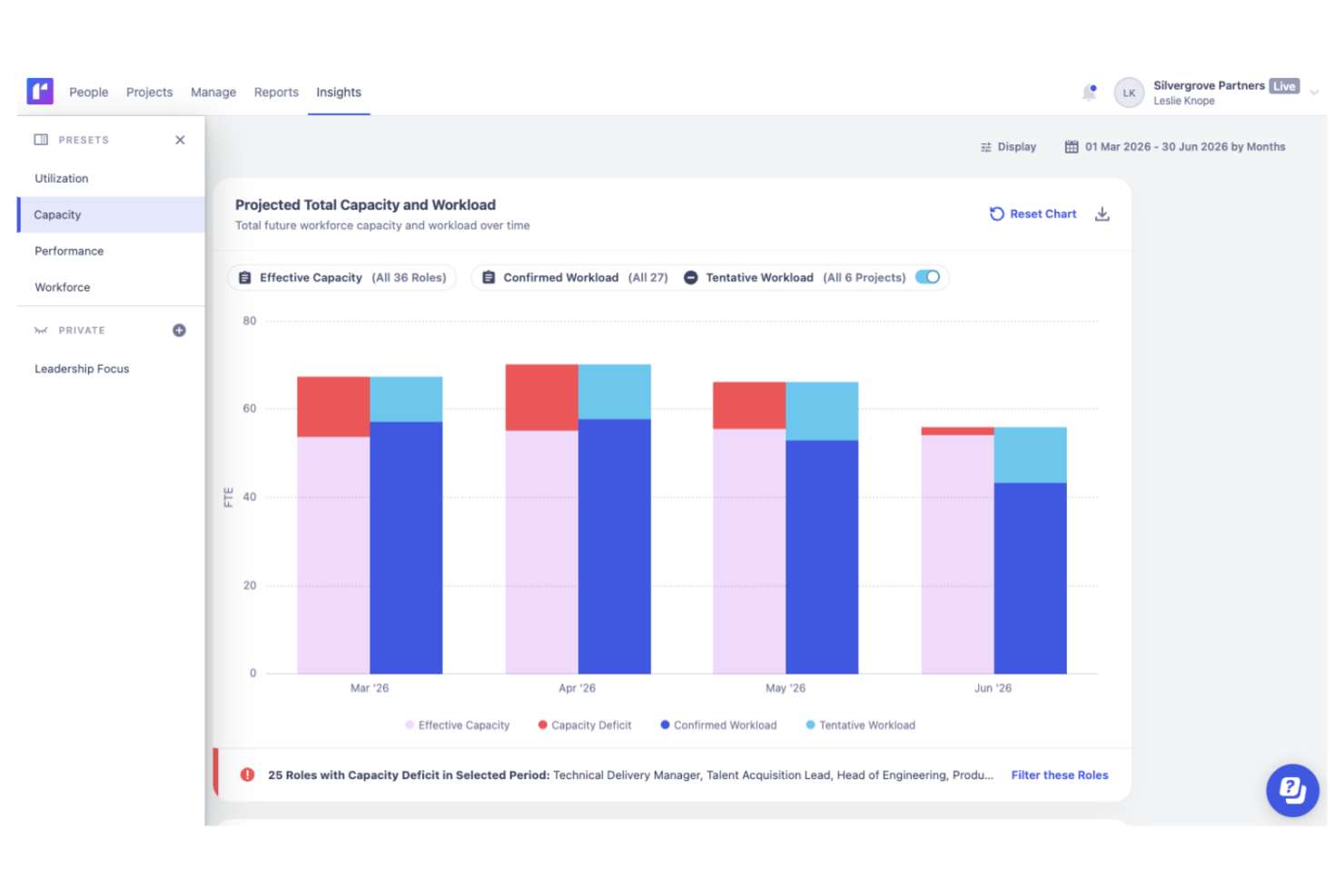Click the Filter these Roles link
1344x896 pixels.
(x=1059, y=775)
